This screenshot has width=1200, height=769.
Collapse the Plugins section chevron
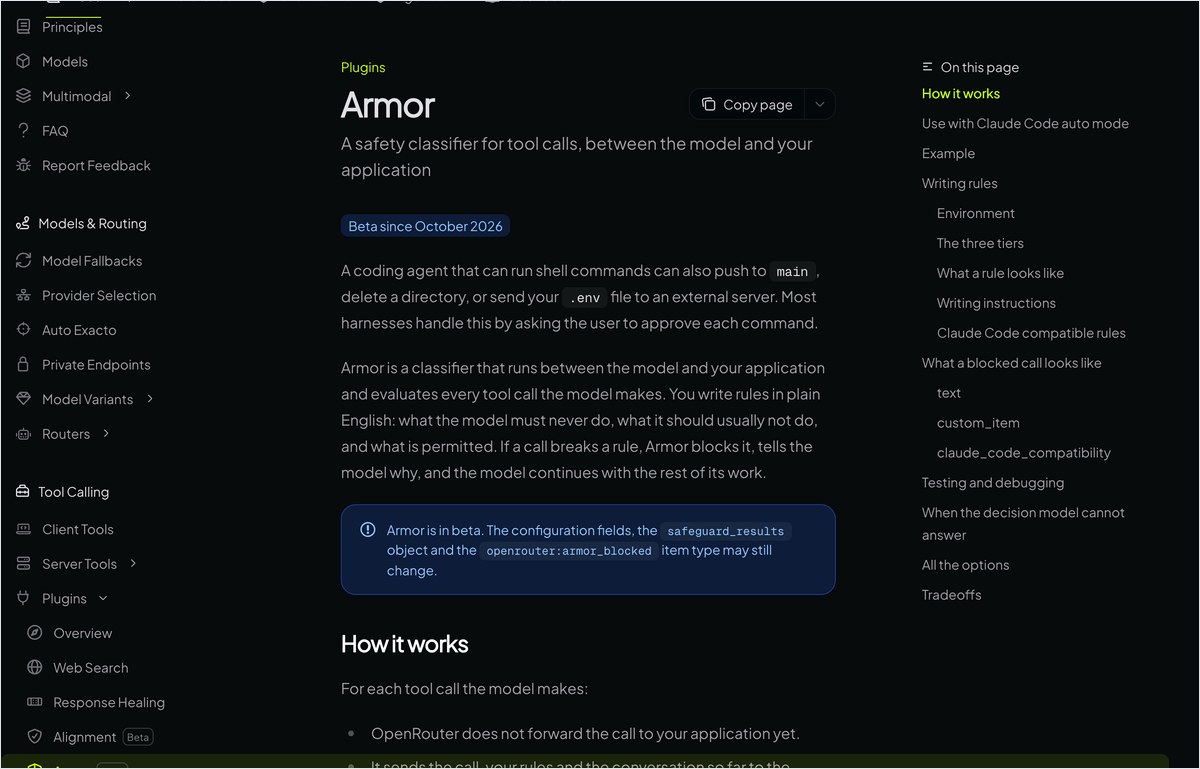103,598
